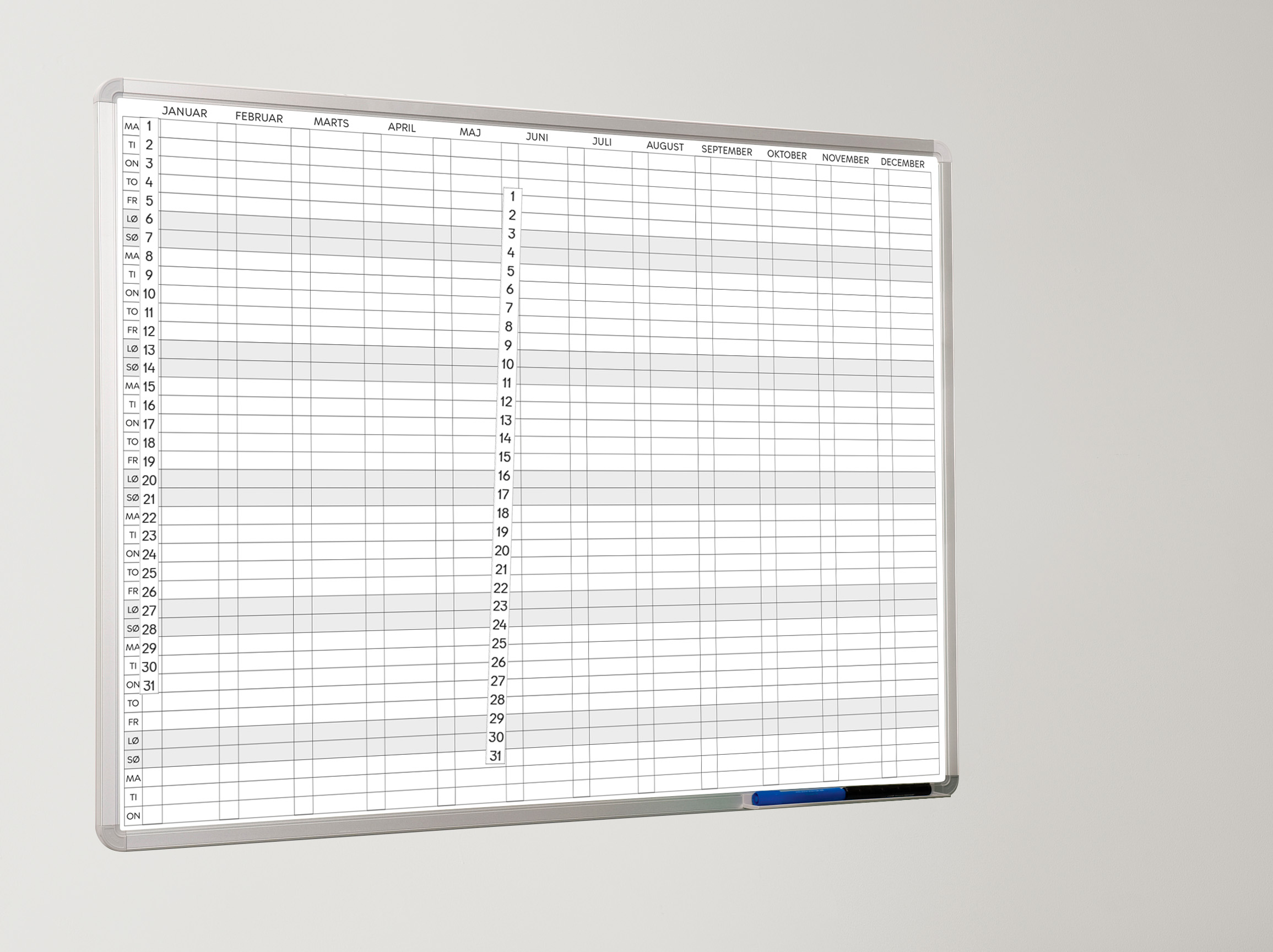
Task: Click the blue marker pen in tray
Action: (x=798, y=797)
